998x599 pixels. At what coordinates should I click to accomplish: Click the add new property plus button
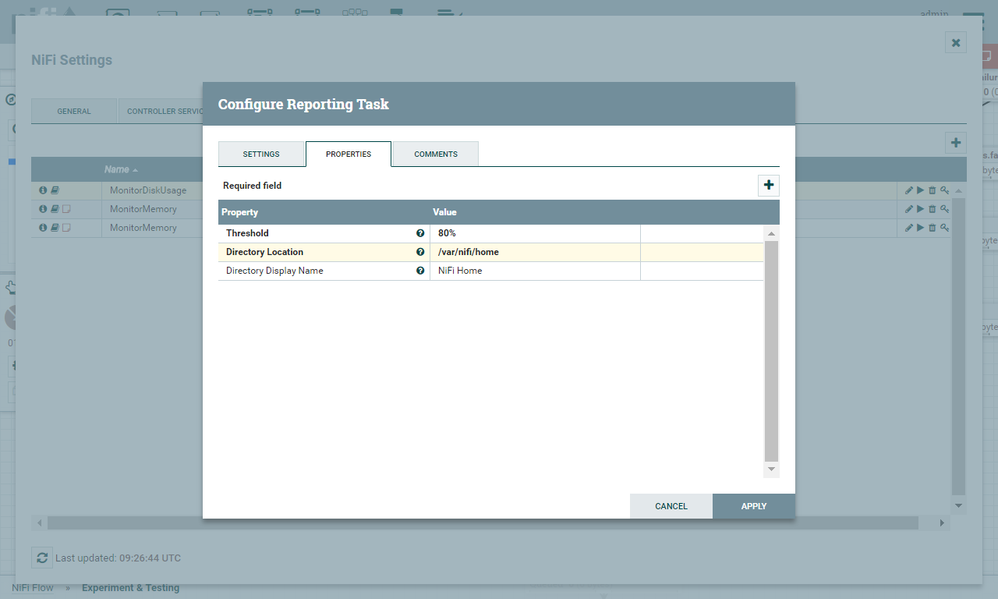tap(768, 185)
